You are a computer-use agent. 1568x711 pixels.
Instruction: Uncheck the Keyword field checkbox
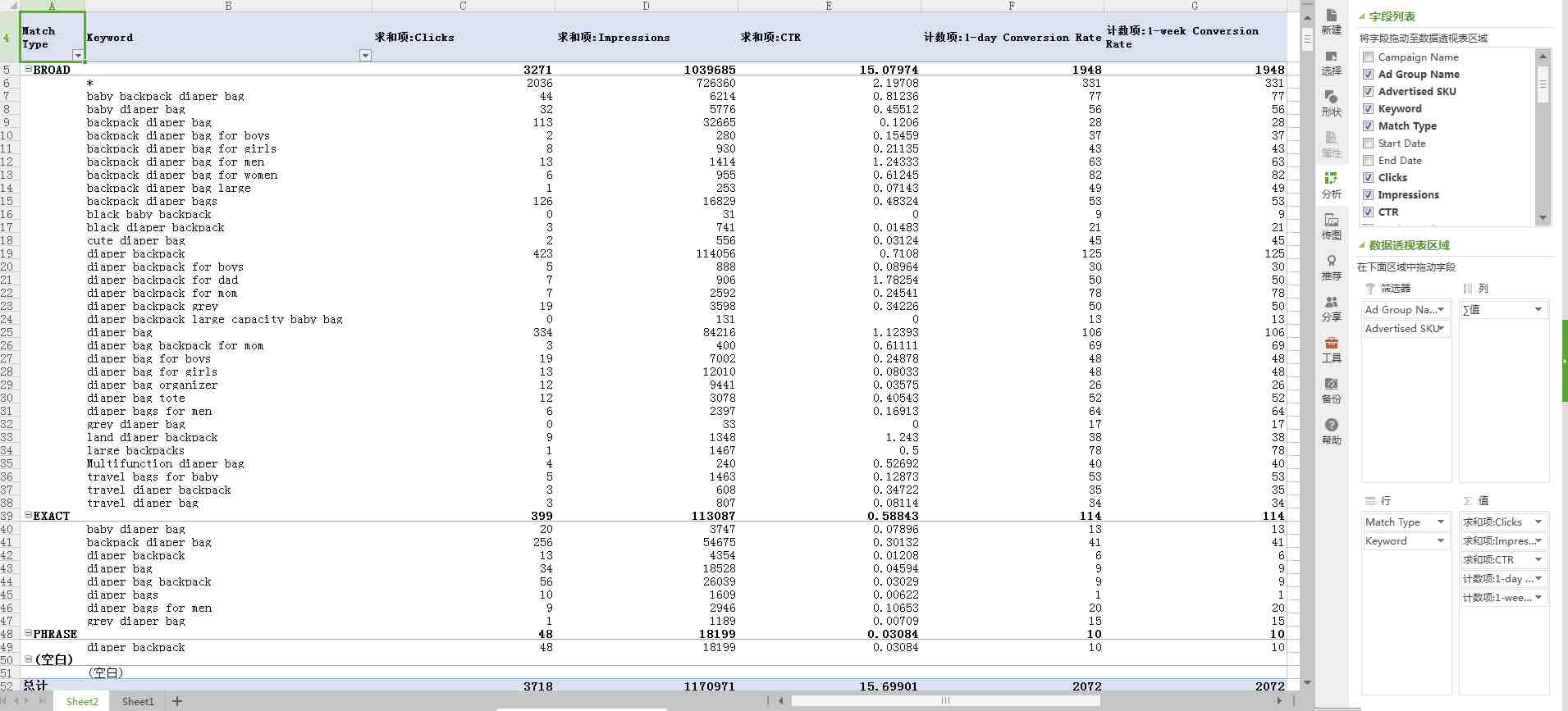point(1368,108)
